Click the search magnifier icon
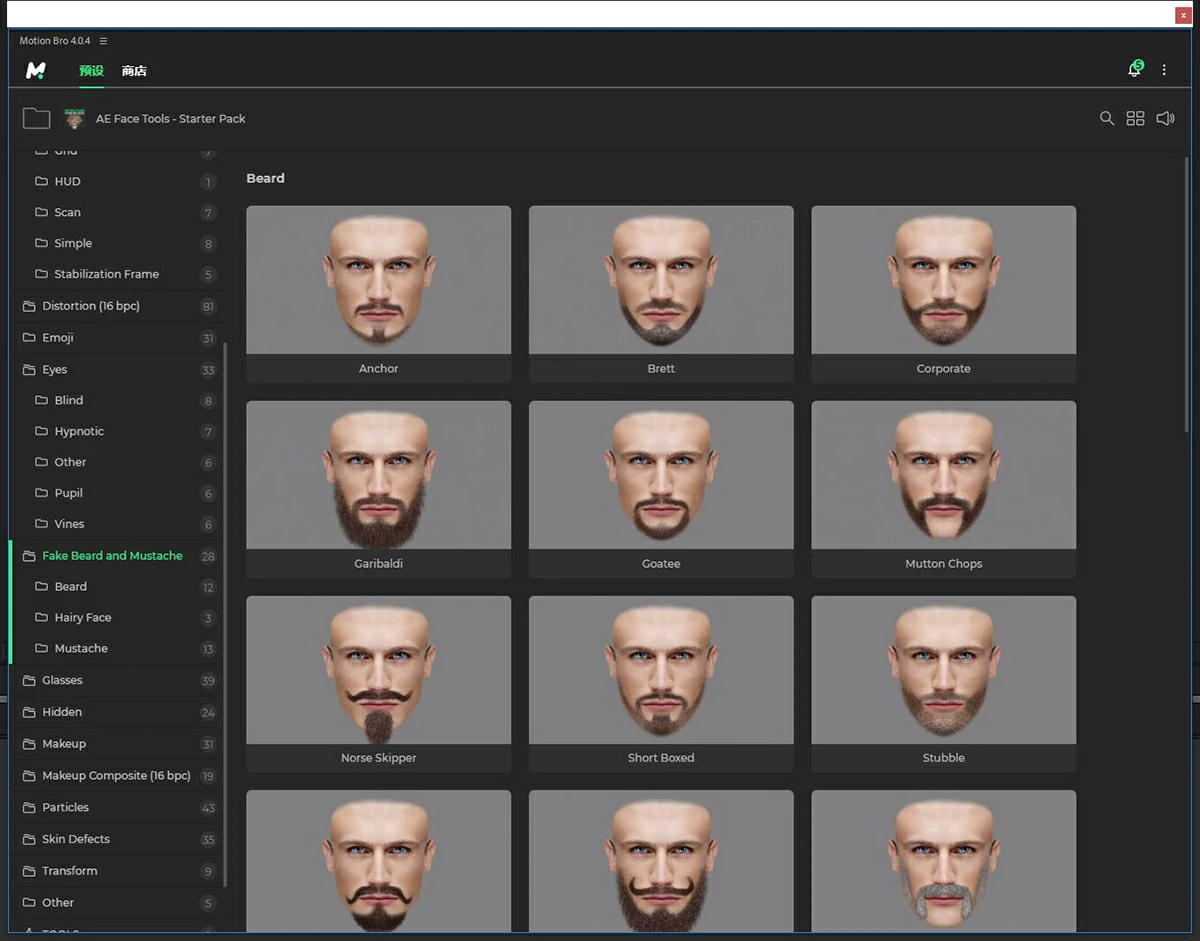1200x941 pixels. click(x=1107, y=118)
